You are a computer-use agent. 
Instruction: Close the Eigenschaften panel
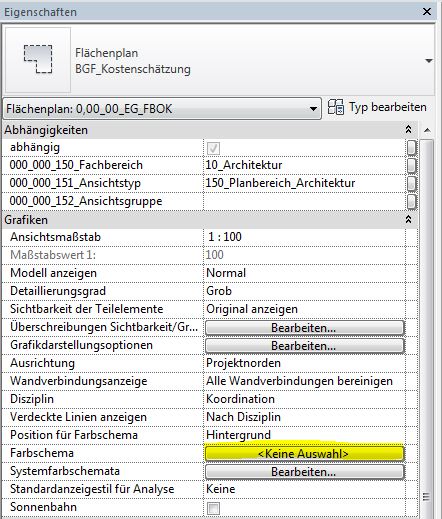427,12
